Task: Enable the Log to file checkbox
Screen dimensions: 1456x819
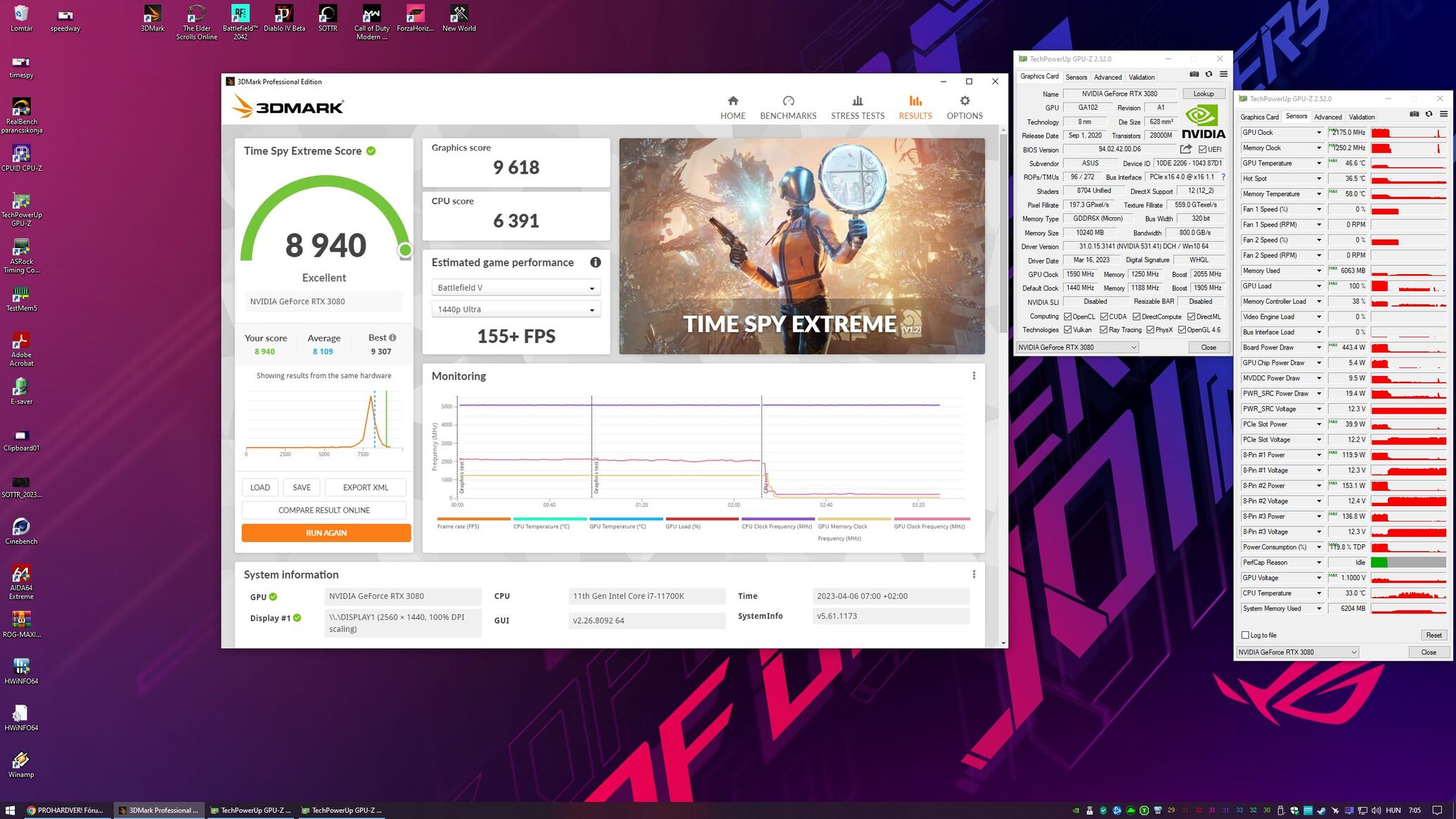Action: (1245, 635)
